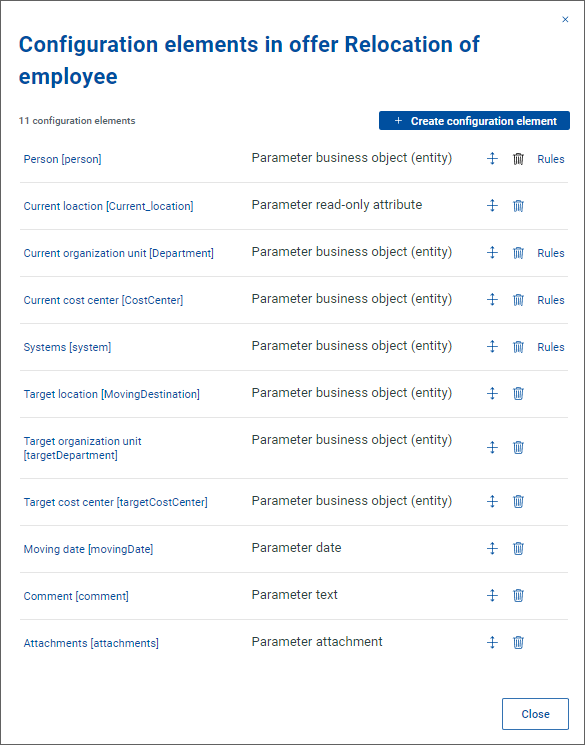The height and width of the screenshot is (745, 585).
Task: Open Current cost center [CostCenter] link
Action: coord(103,300)
